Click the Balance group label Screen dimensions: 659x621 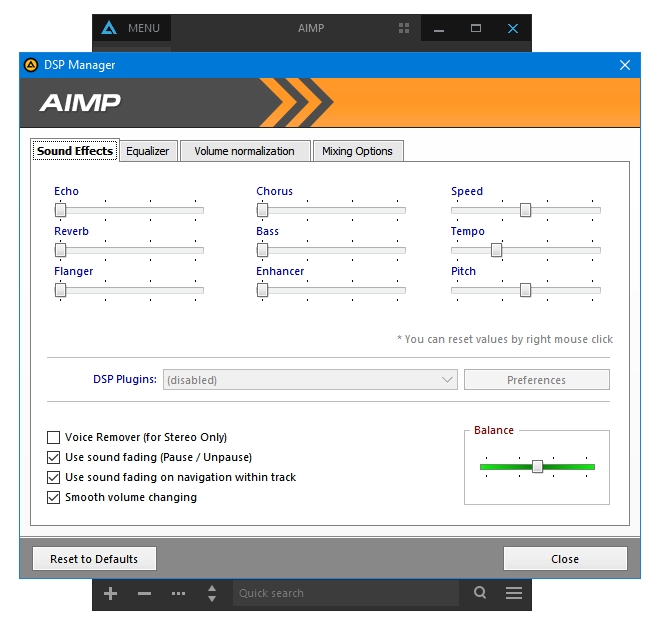[494, 430]
